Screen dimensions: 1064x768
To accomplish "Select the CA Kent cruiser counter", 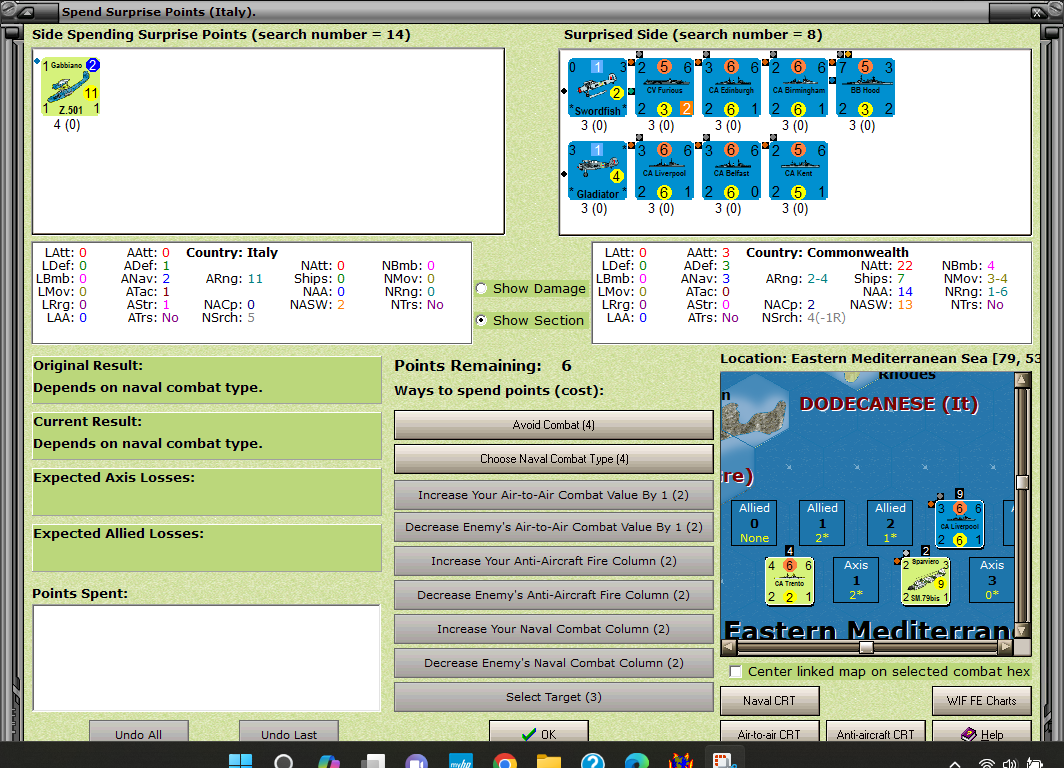I will (x=799, y=171).
